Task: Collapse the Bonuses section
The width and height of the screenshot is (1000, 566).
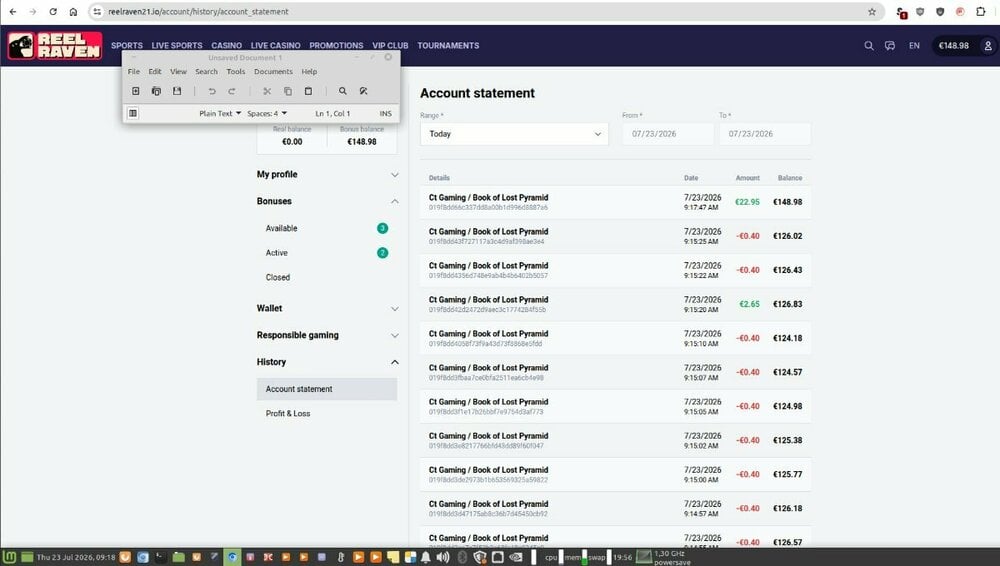Action: point(327,201)
